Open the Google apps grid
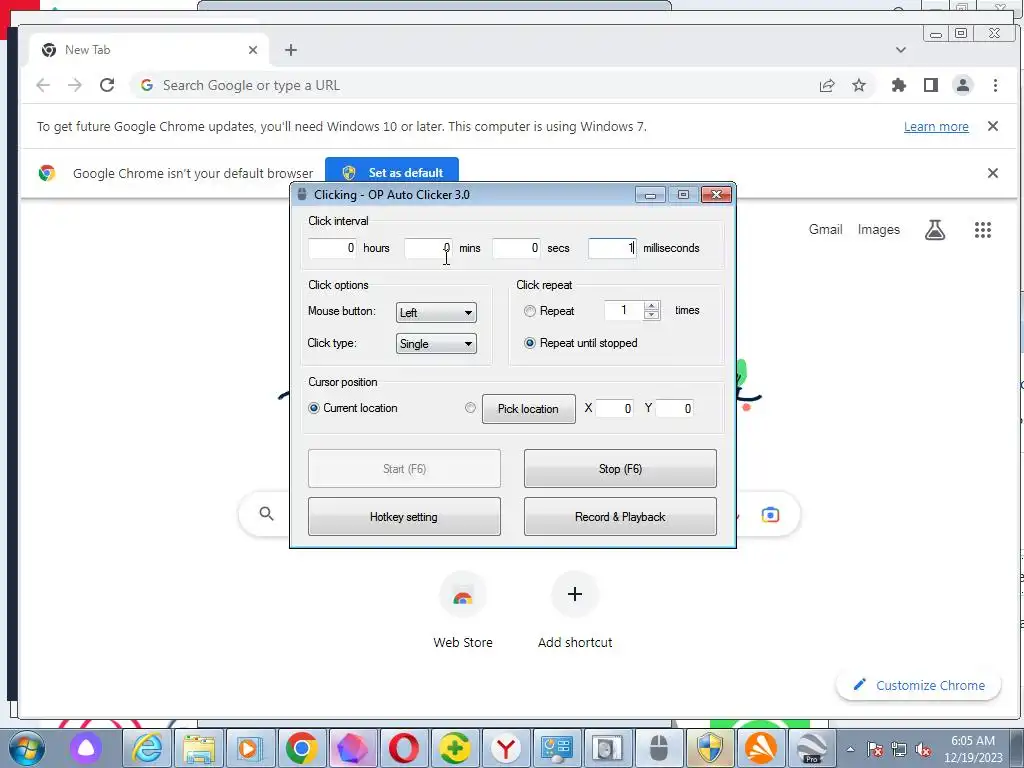Screen dimensions: 1024x768 (x=983, y=230)
